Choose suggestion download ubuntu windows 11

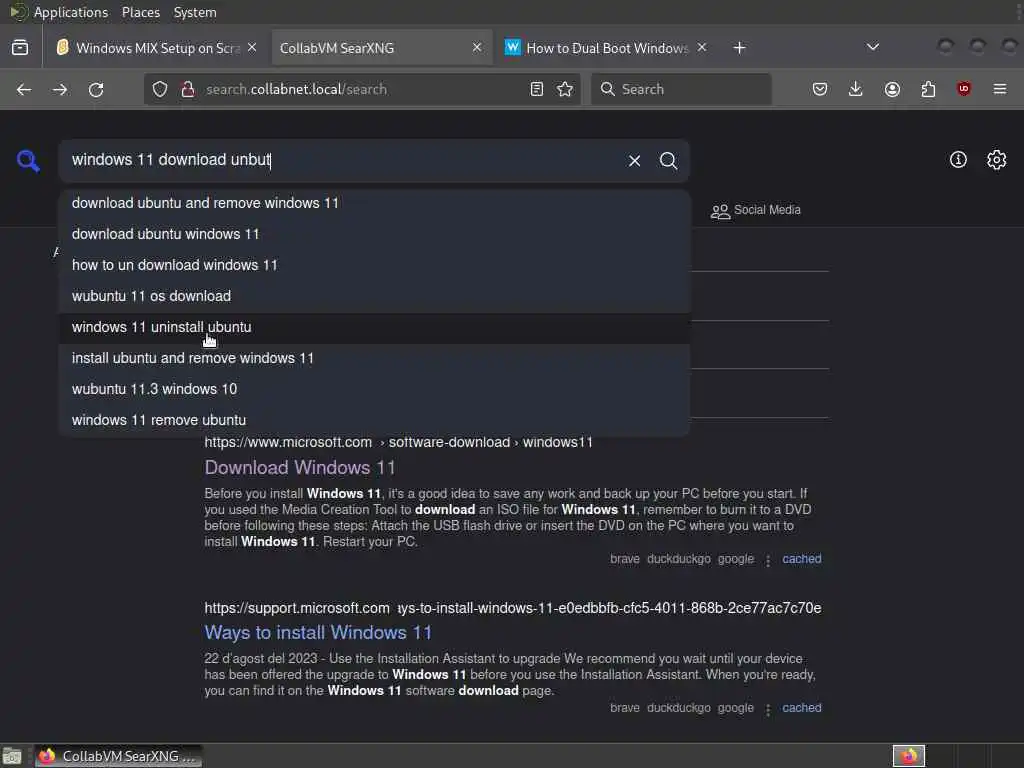point(374,234)
